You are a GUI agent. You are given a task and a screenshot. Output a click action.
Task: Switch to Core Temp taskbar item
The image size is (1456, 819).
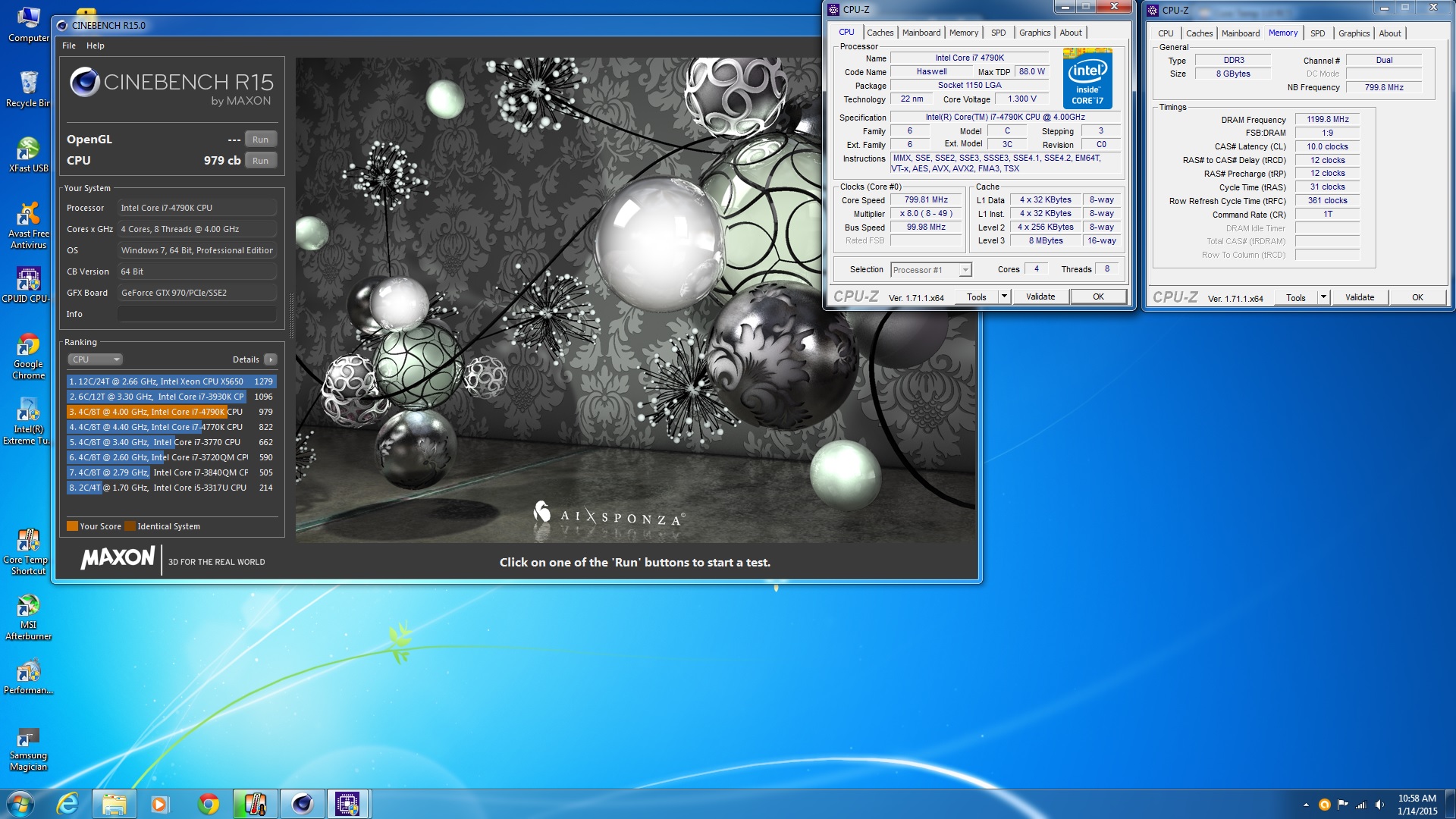(256, 804)
